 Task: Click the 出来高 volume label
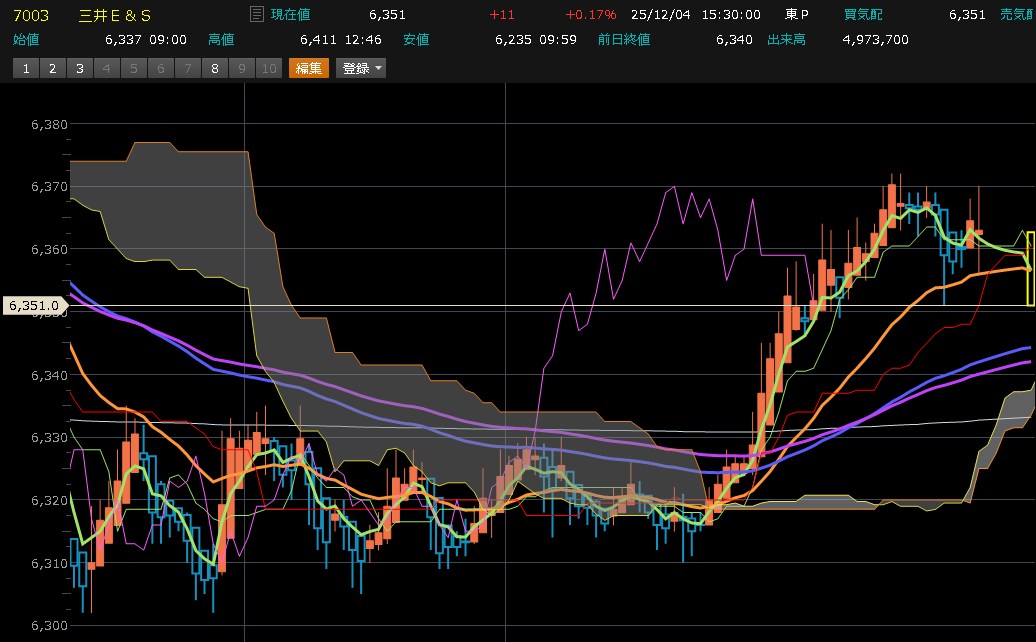(786, 39)
